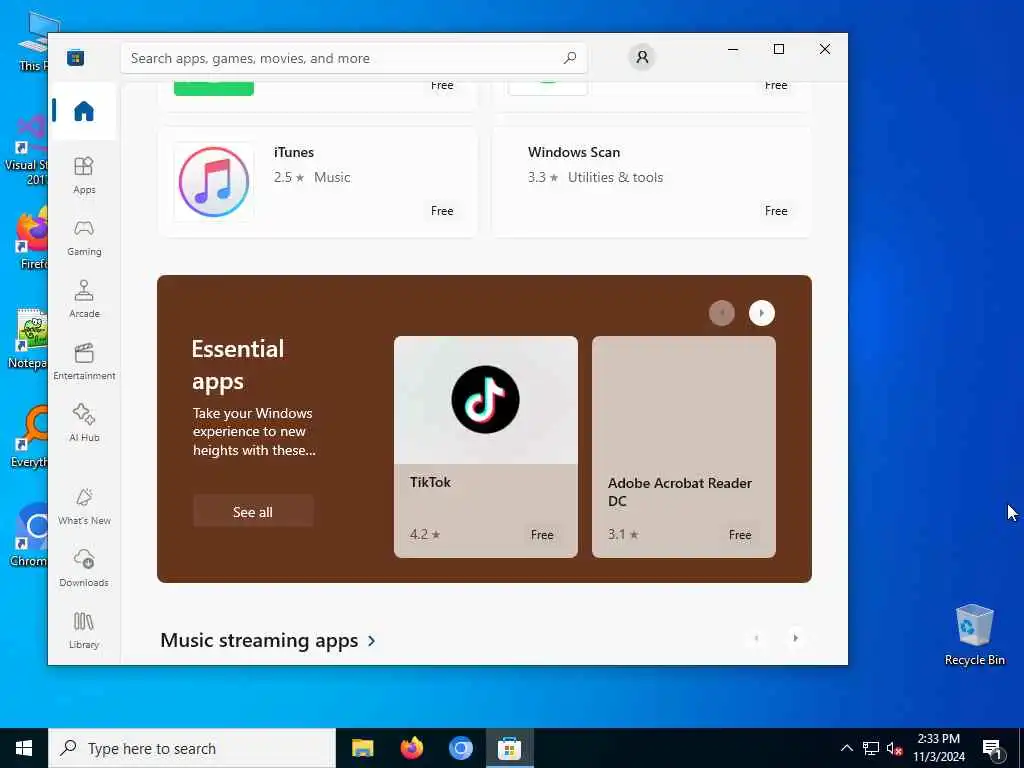
Task: Go to the Gaming section
Action: [x=84, y=238]
